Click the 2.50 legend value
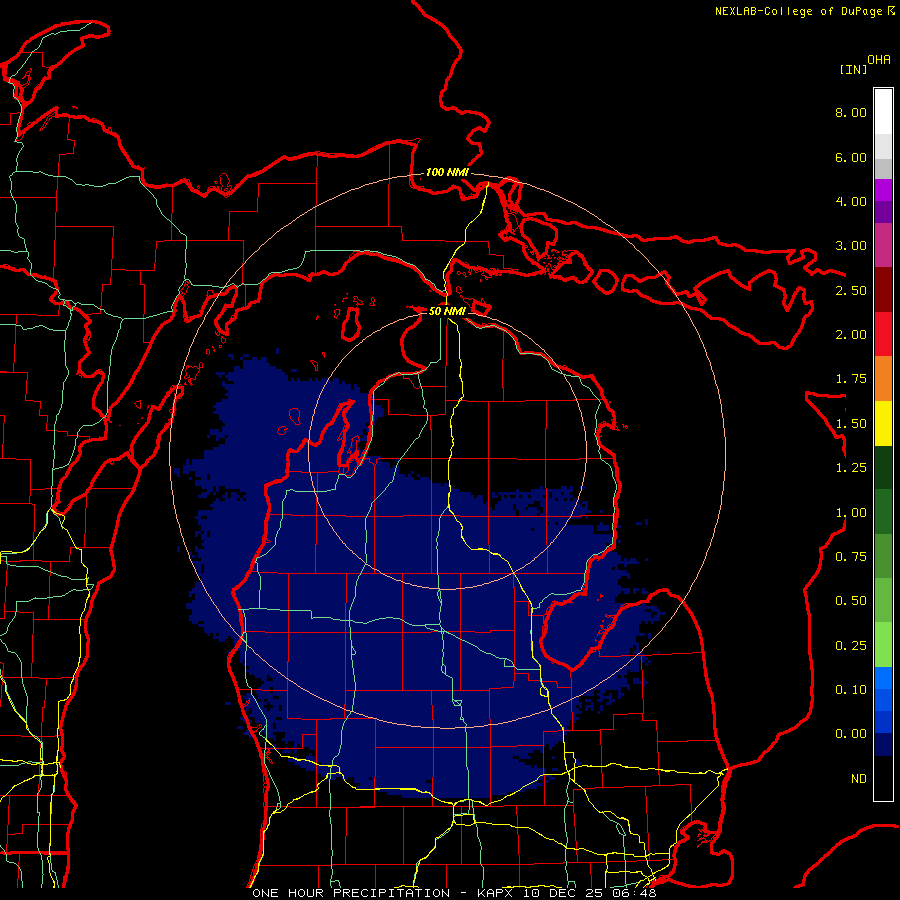Viewport: 900px width, 900px height. [851, 290]
